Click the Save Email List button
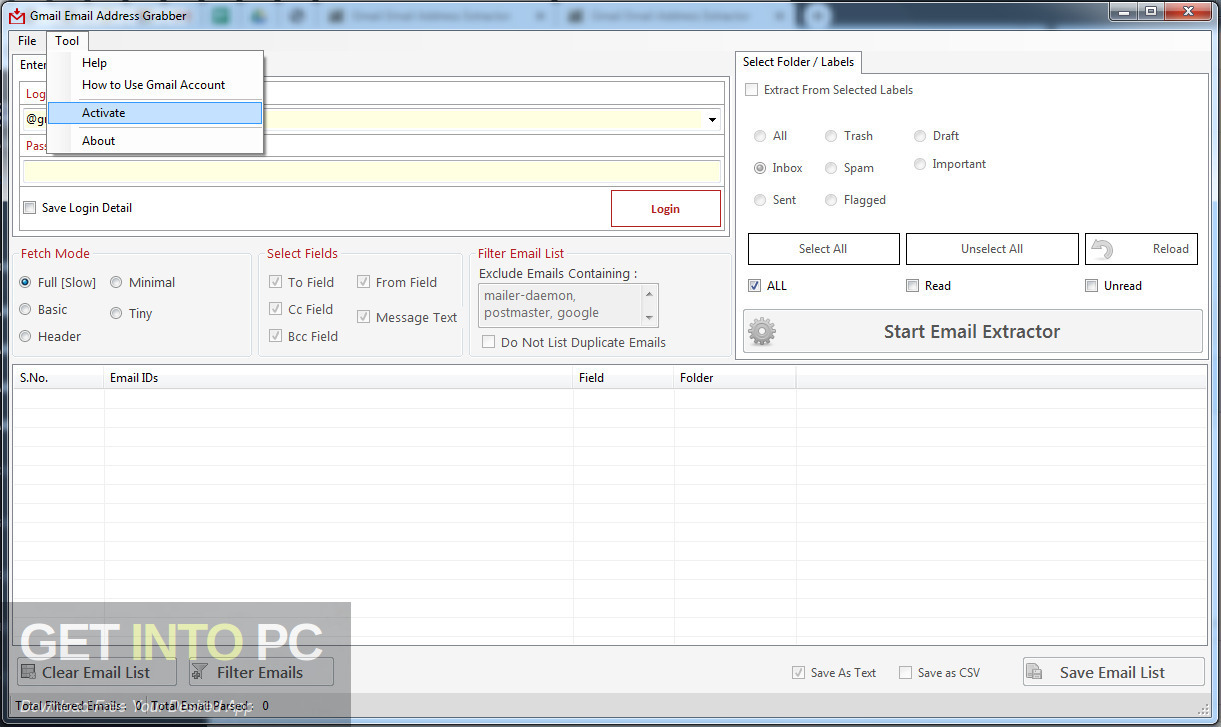 (1113, 672)
